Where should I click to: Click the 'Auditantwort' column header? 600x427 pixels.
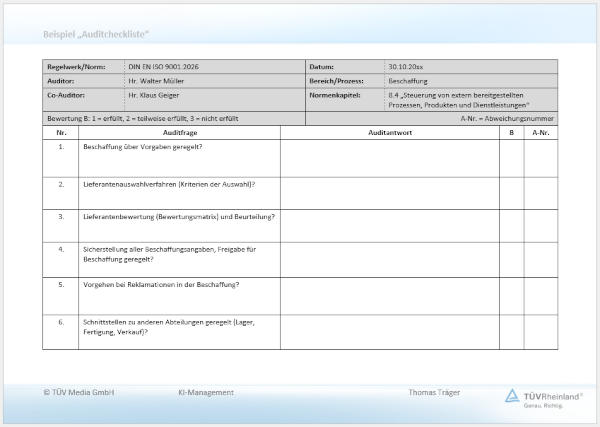390,133
